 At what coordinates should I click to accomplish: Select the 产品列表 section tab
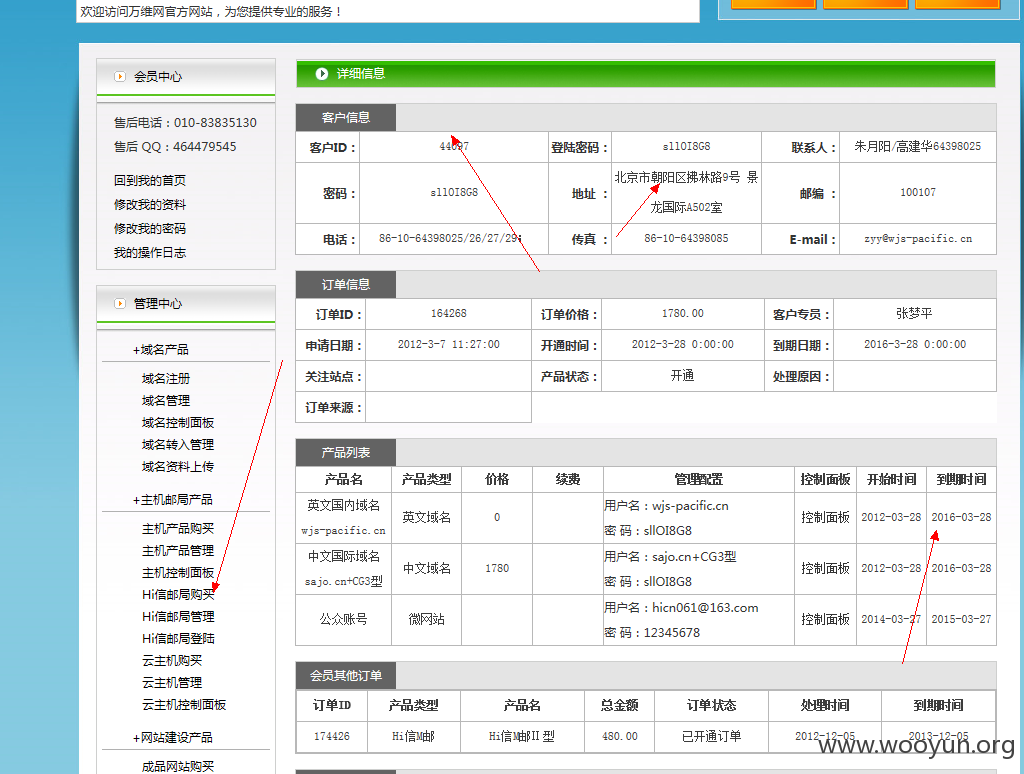pyautogui.click(x=345, y=453)
